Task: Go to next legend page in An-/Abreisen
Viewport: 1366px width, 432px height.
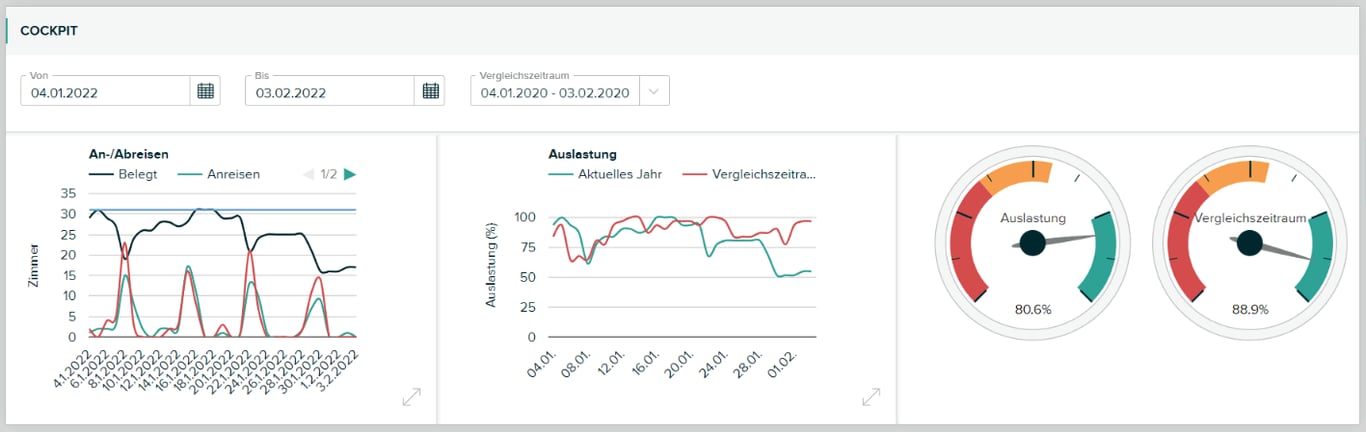Action: tap(349, 174)
